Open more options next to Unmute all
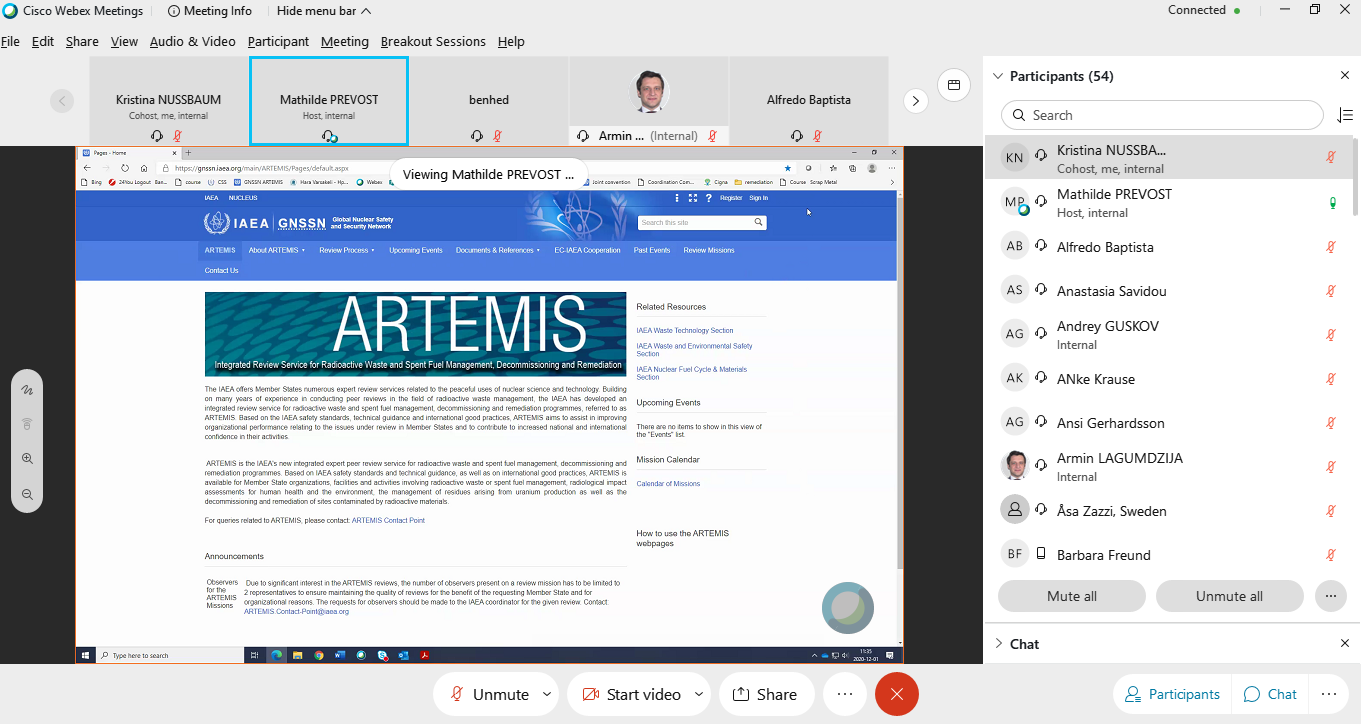Viewport: 1361px width, 724px height. point(1330,596)
